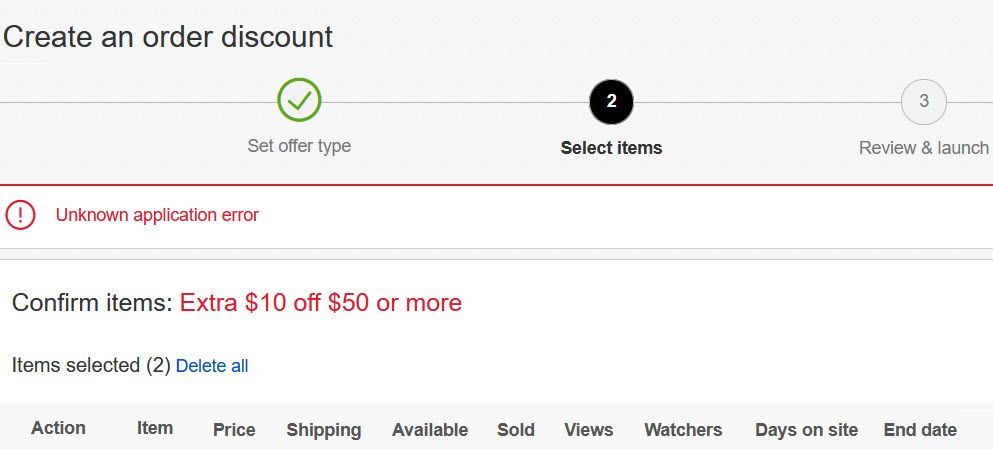Sort by the Item column header
993x449 pixels.
click(x=155, y=428)
